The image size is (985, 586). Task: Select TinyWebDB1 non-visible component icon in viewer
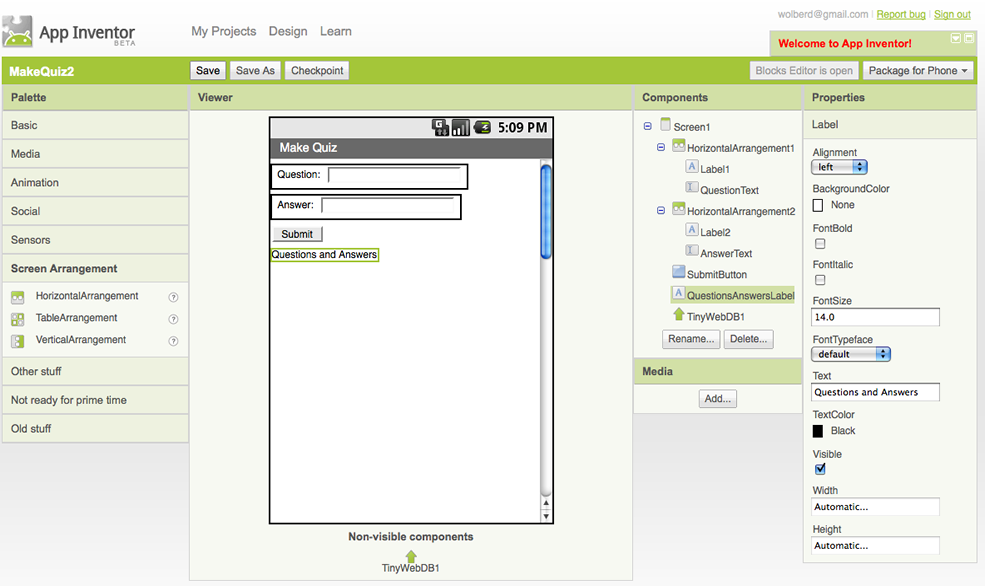click(x=411, y=556)
